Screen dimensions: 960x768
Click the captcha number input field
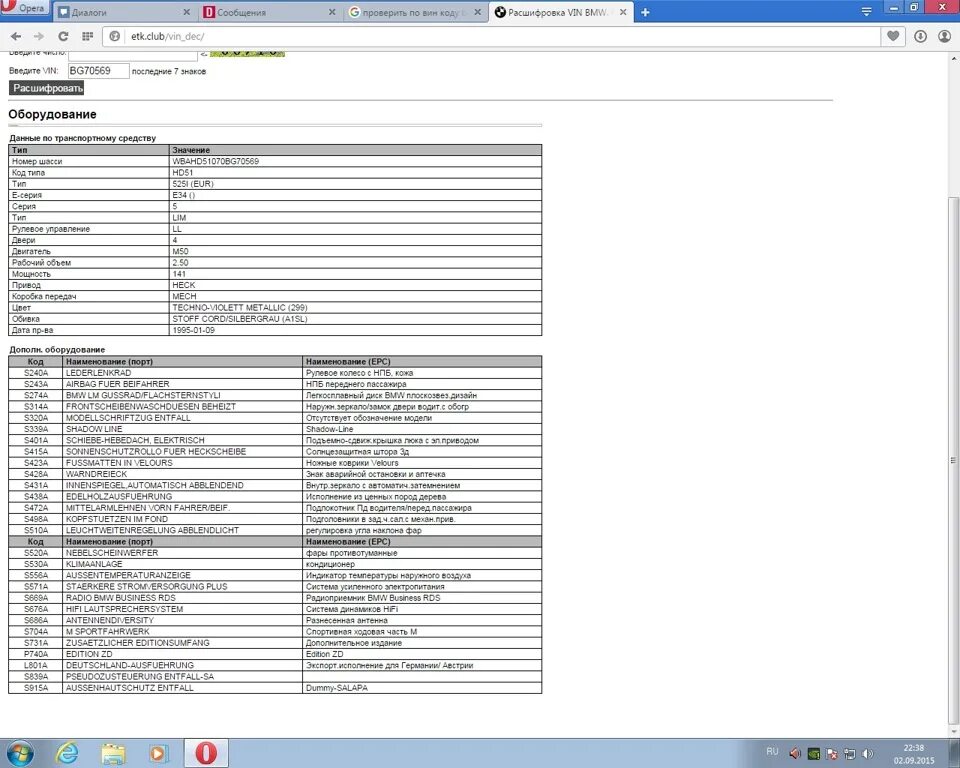(x=133, y=55)
